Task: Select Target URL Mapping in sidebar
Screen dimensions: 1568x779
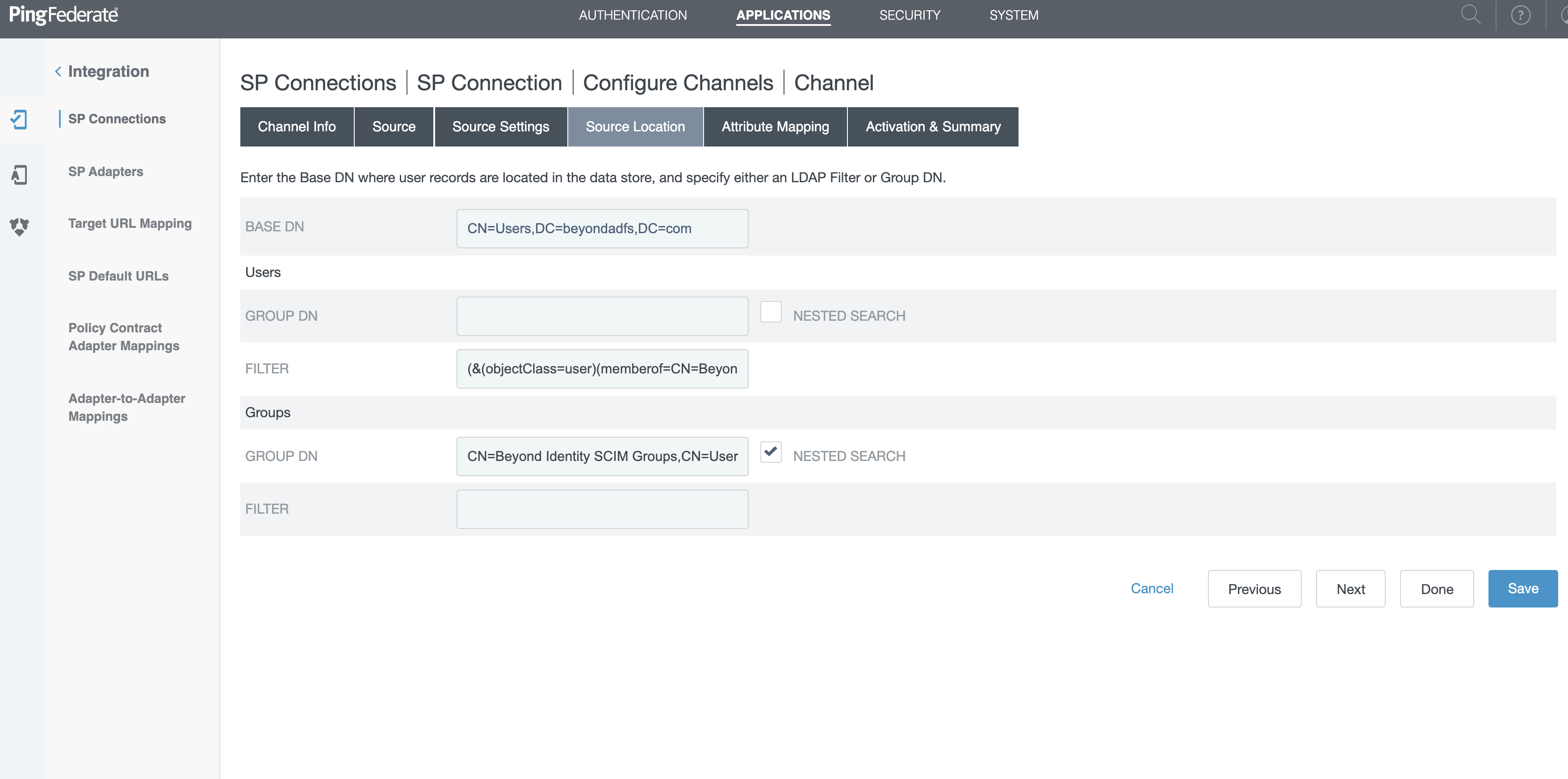Action: pyautogui.click(x=130, y=223)
